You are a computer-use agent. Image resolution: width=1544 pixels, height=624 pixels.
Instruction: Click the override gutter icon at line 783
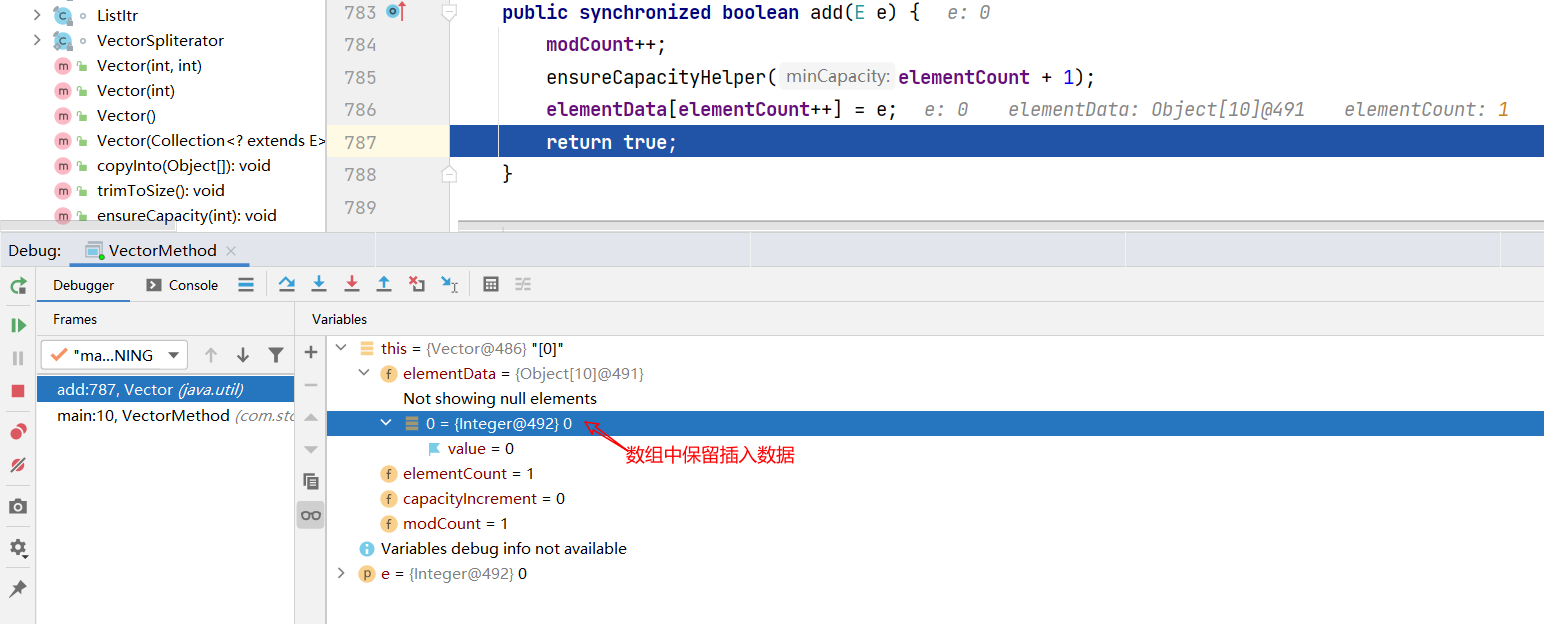396,12
